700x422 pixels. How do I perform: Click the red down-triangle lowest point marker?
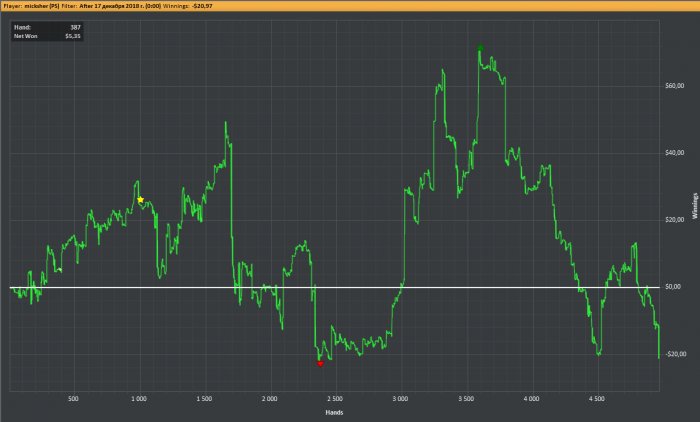[320, 364]
